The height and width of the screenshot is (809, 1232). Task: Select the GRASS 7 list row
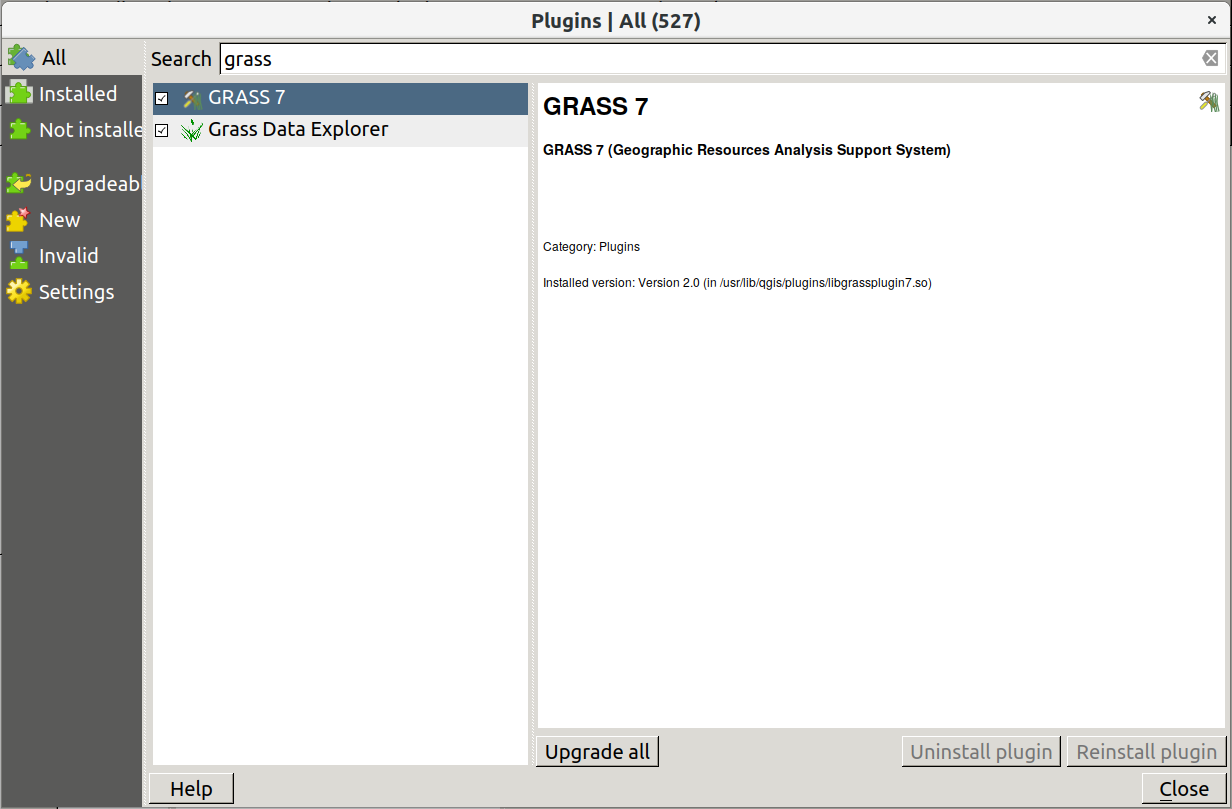tap(340, 98)
